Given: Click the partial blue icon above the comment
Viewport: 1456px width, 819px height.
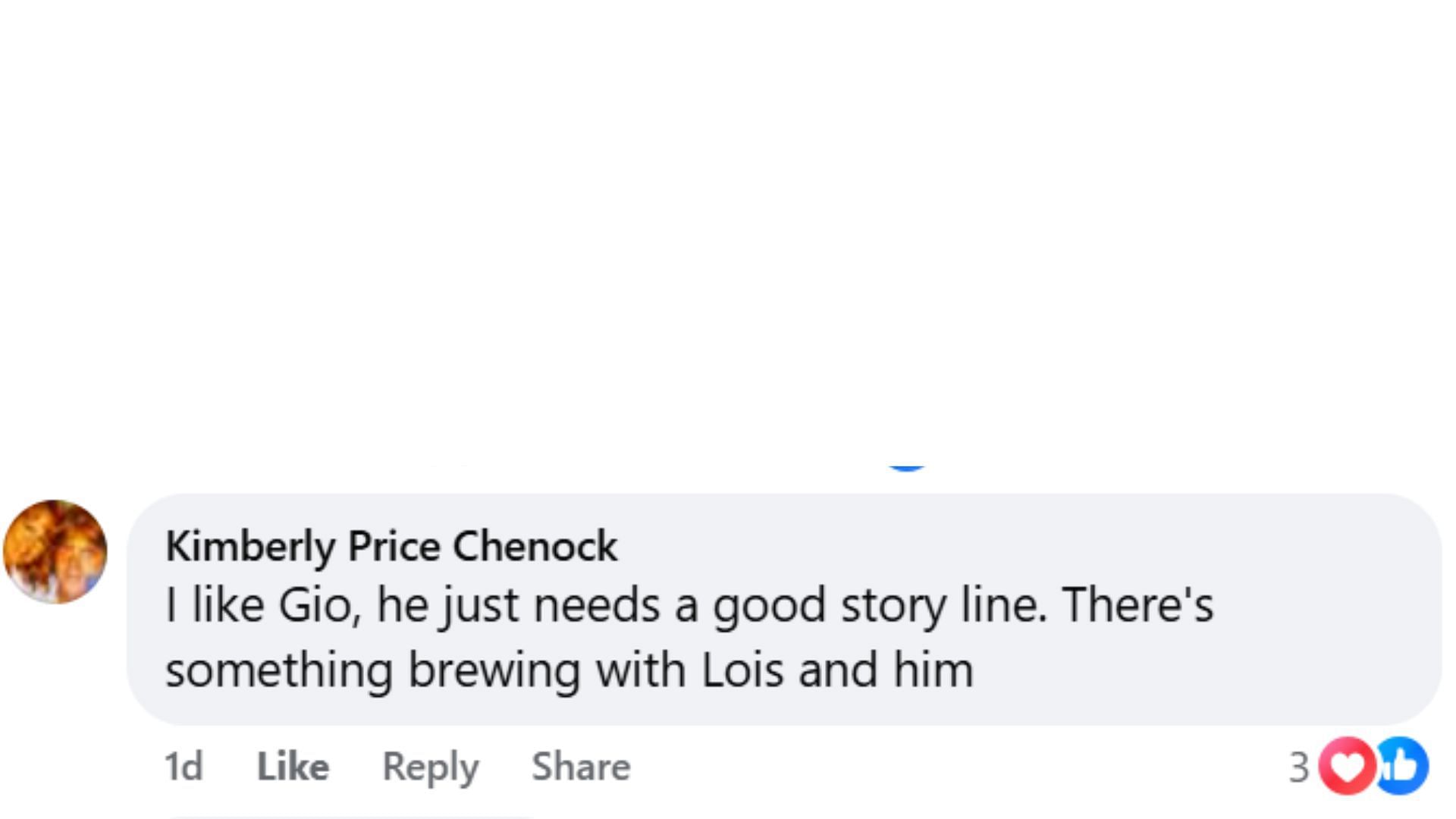Looking at the screenshot, I should (906, 467).
